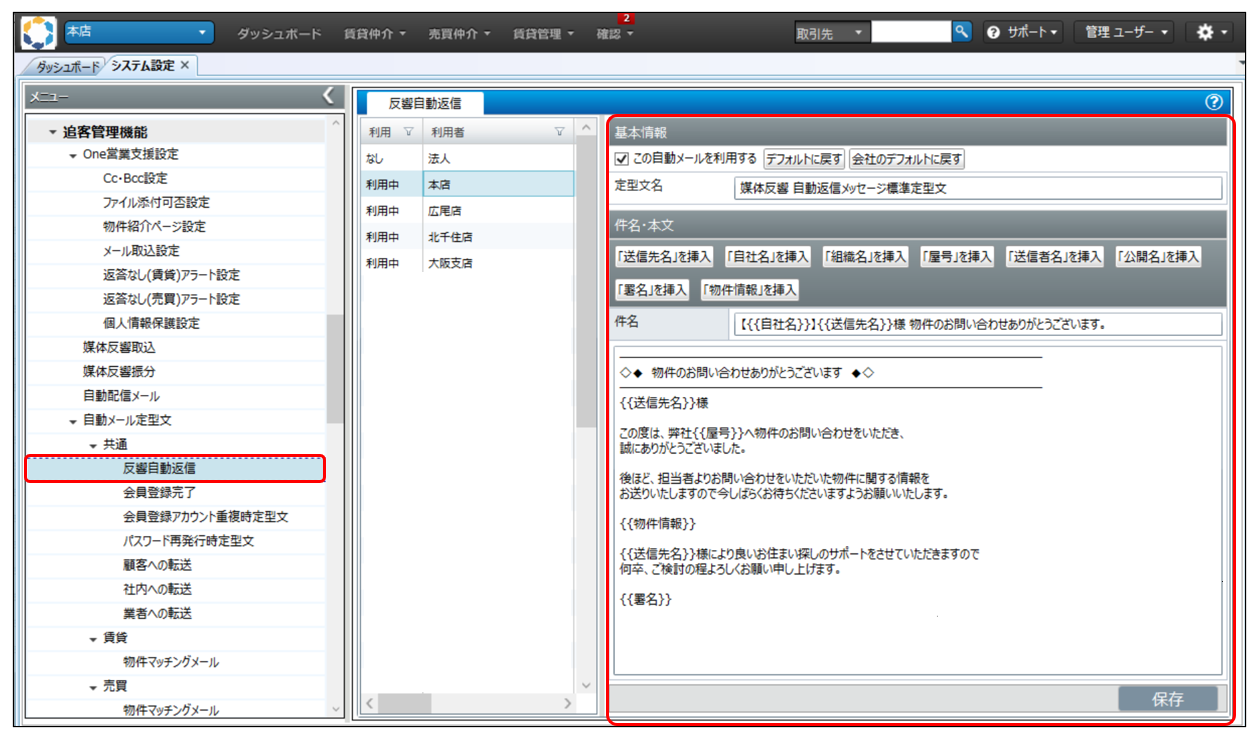Insert 「署名」 placeholder
Image resolution: width=1259 pixels, height=737 pixels.
[652, 290]
